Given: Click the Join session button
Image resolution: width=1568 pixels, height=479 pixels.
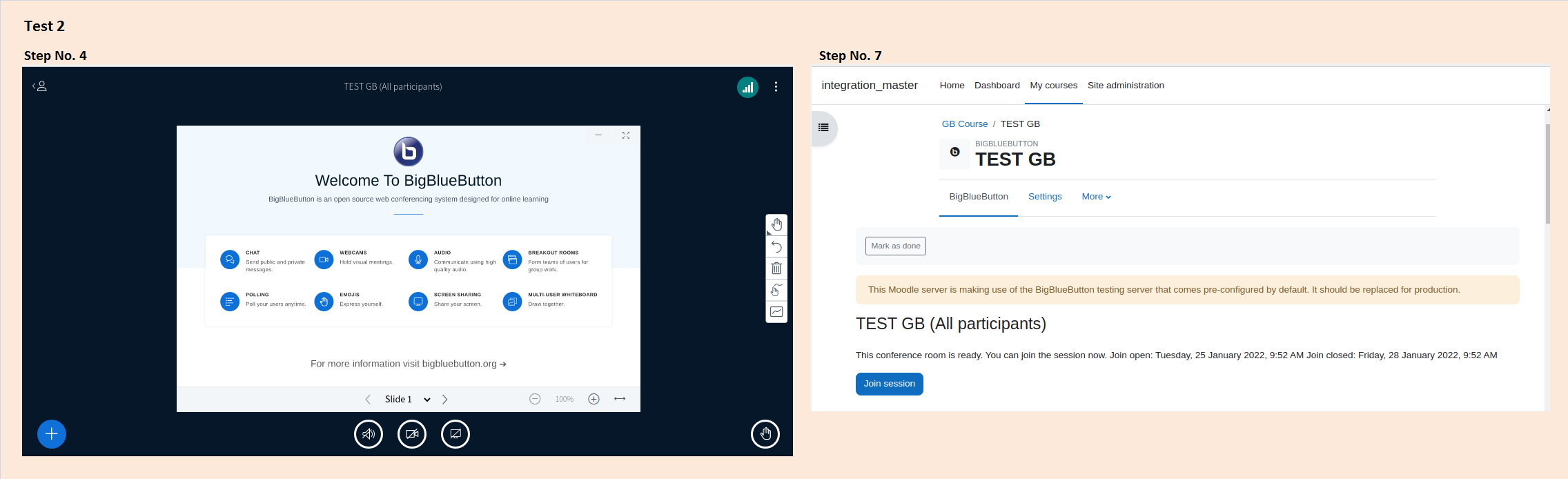Looking at the screenshot, I should (x=889, y=384).
